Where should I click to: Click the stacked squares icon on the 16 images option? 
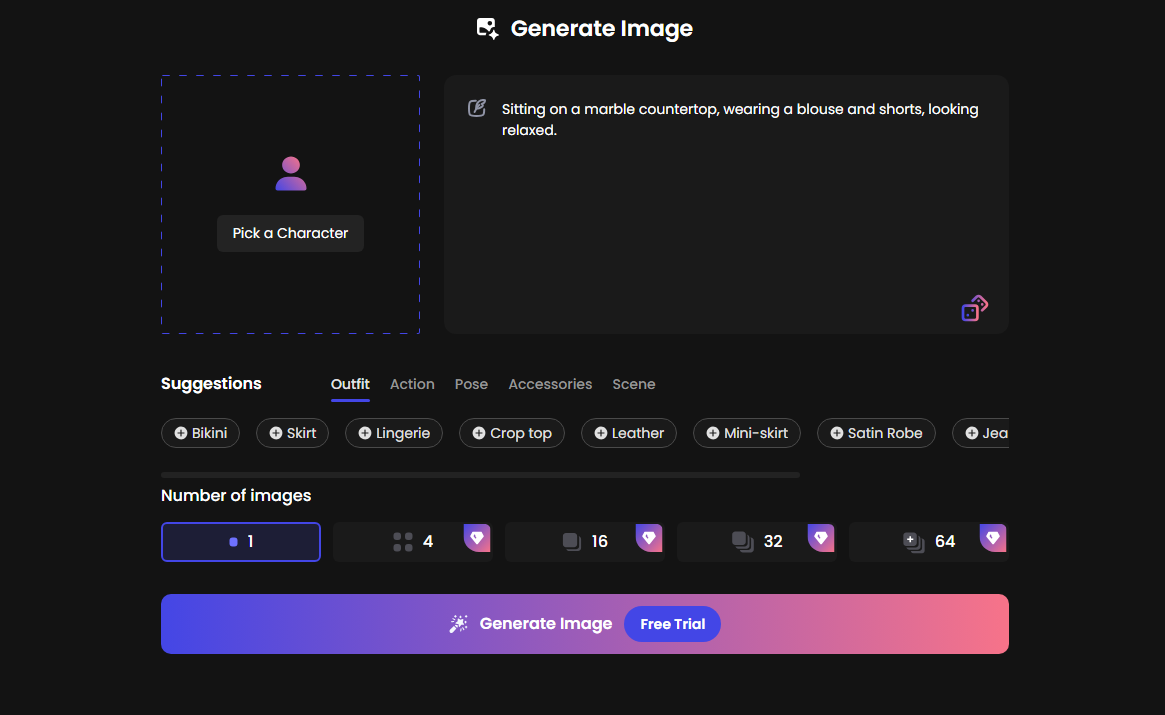pos(570,540)
